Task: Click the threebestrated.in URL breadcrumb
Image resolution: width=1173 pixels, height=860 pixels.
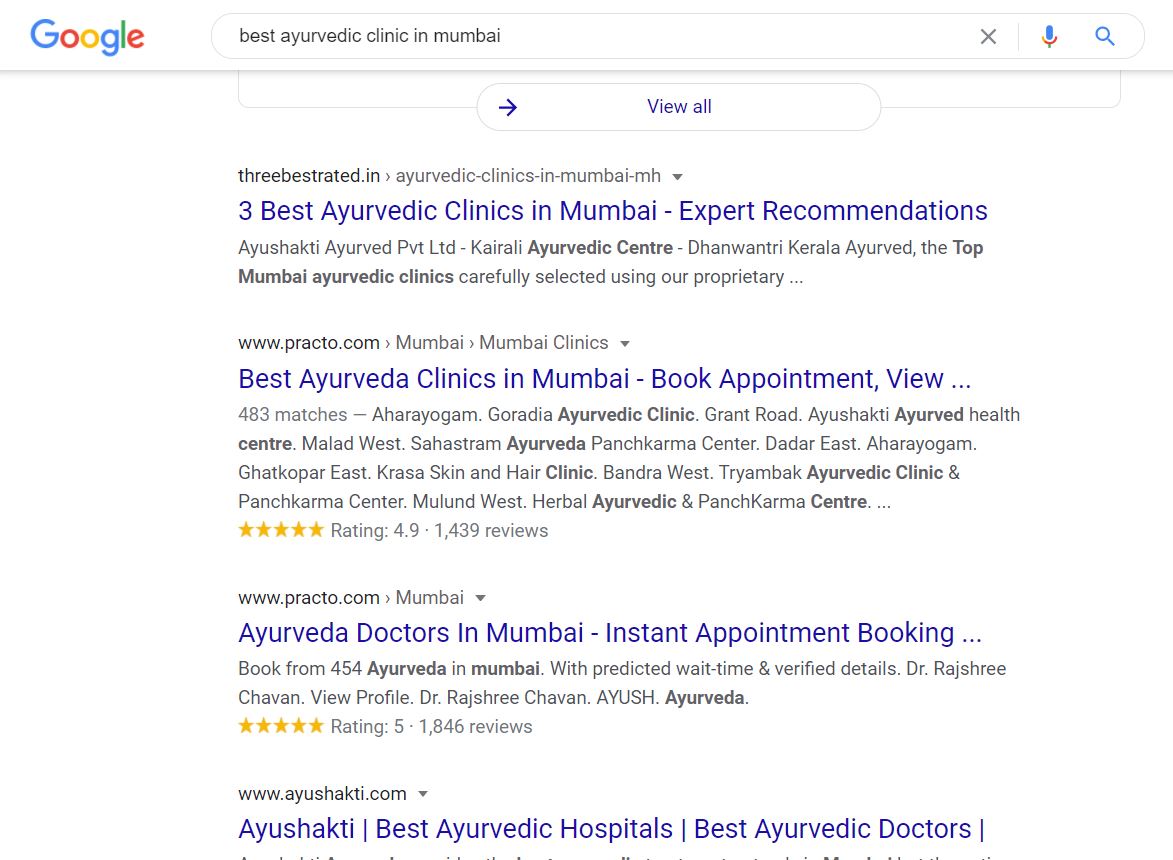Action: (x=450, y=176)
